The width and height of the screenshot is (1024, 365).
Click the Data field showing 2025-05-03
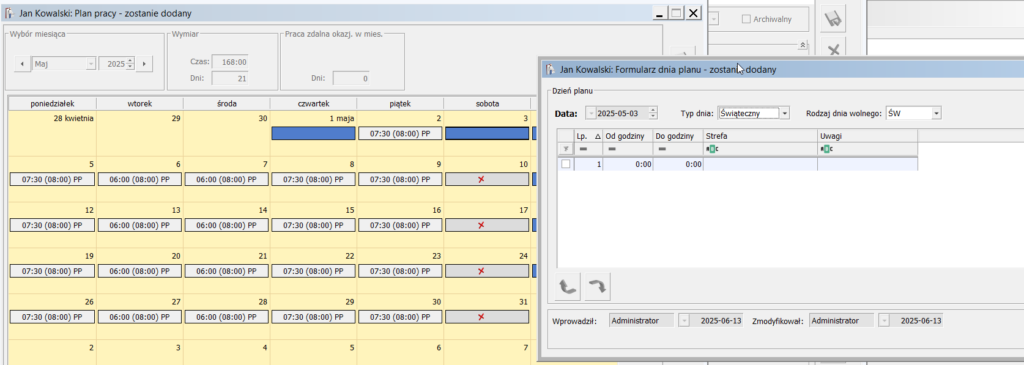pyautogui.click(x=622, y=113)
